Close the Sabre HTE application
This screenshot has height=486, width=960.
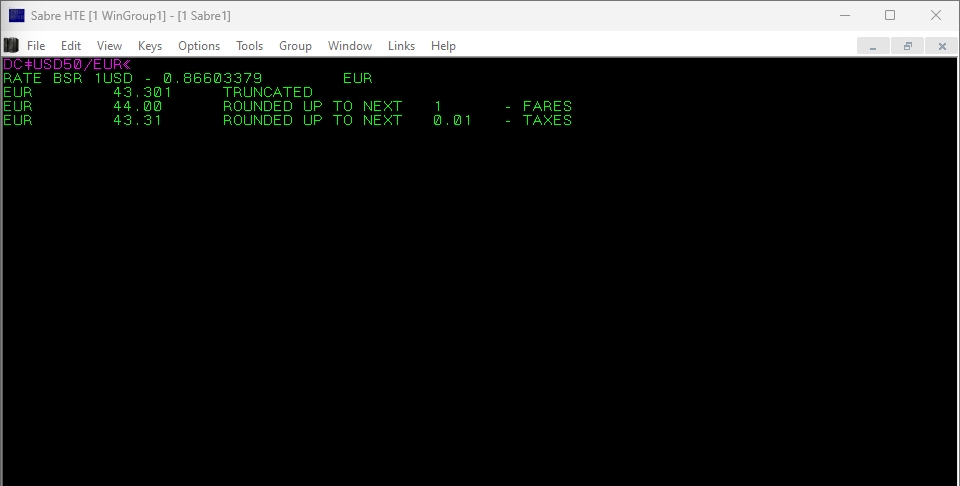click(x=935, y=15)
